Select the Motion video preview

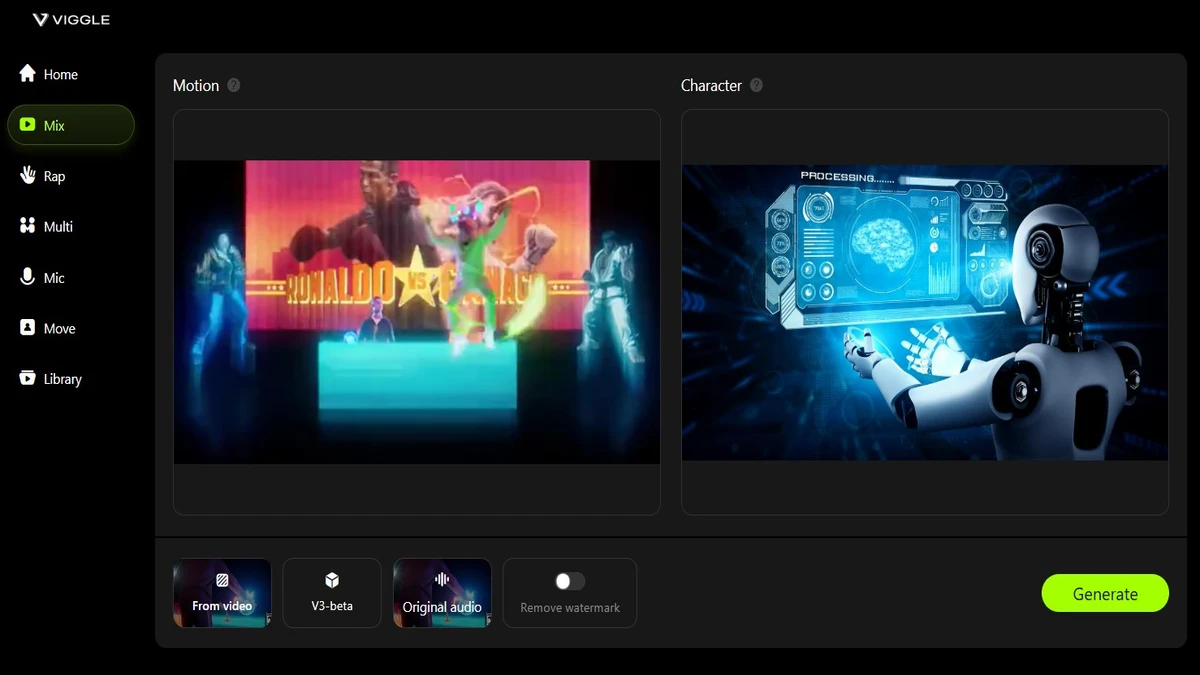417,312
